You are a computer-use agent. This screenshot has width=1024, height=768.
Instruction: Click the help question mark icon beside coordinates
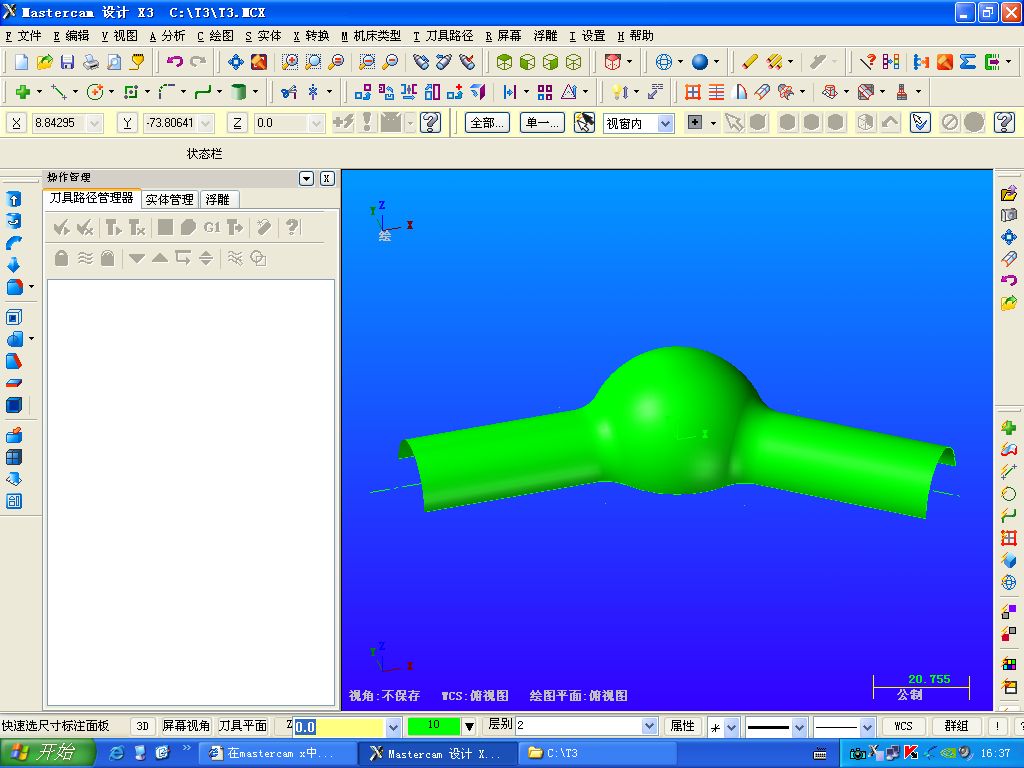pos(430,122)
